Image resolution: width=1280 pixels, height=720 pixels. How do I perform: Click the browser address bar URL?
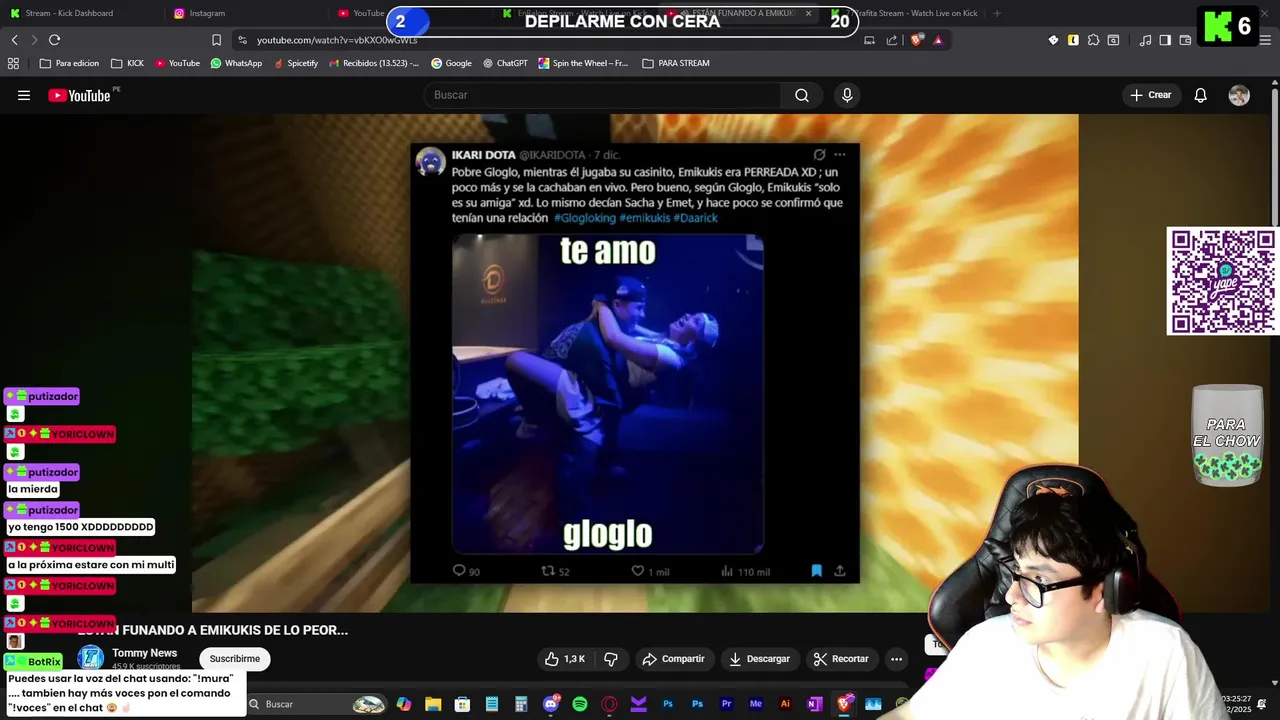click(337, 40)
